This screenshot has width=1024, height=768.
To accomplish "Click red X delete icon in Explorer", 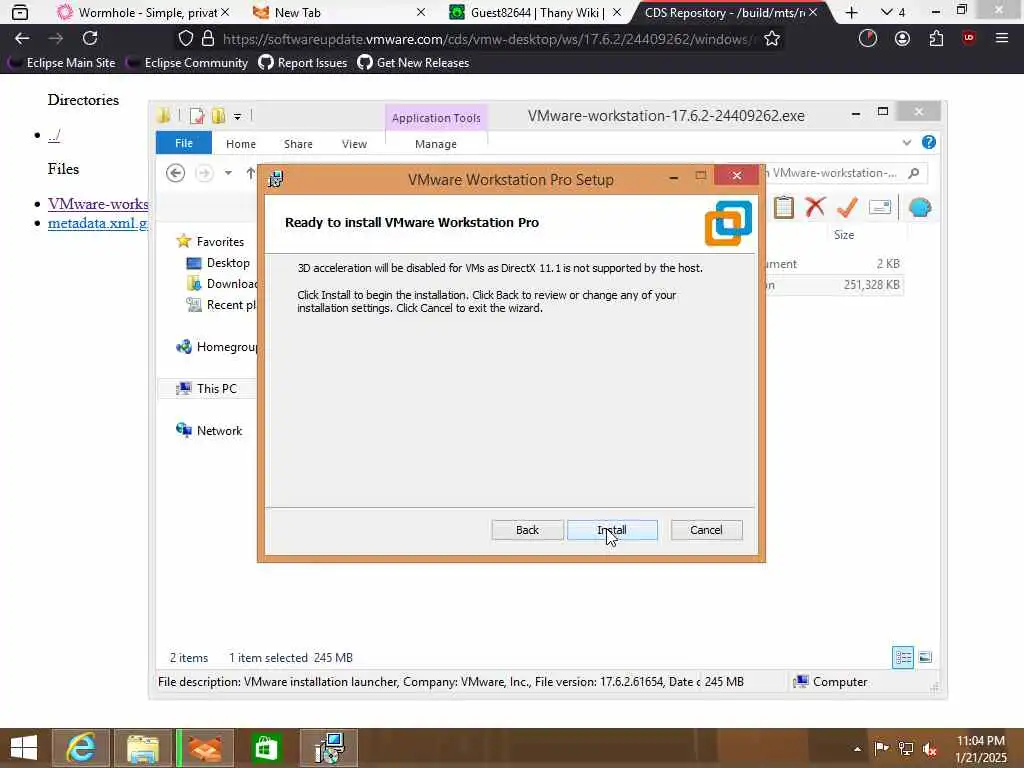I will (x=815, y=207).
